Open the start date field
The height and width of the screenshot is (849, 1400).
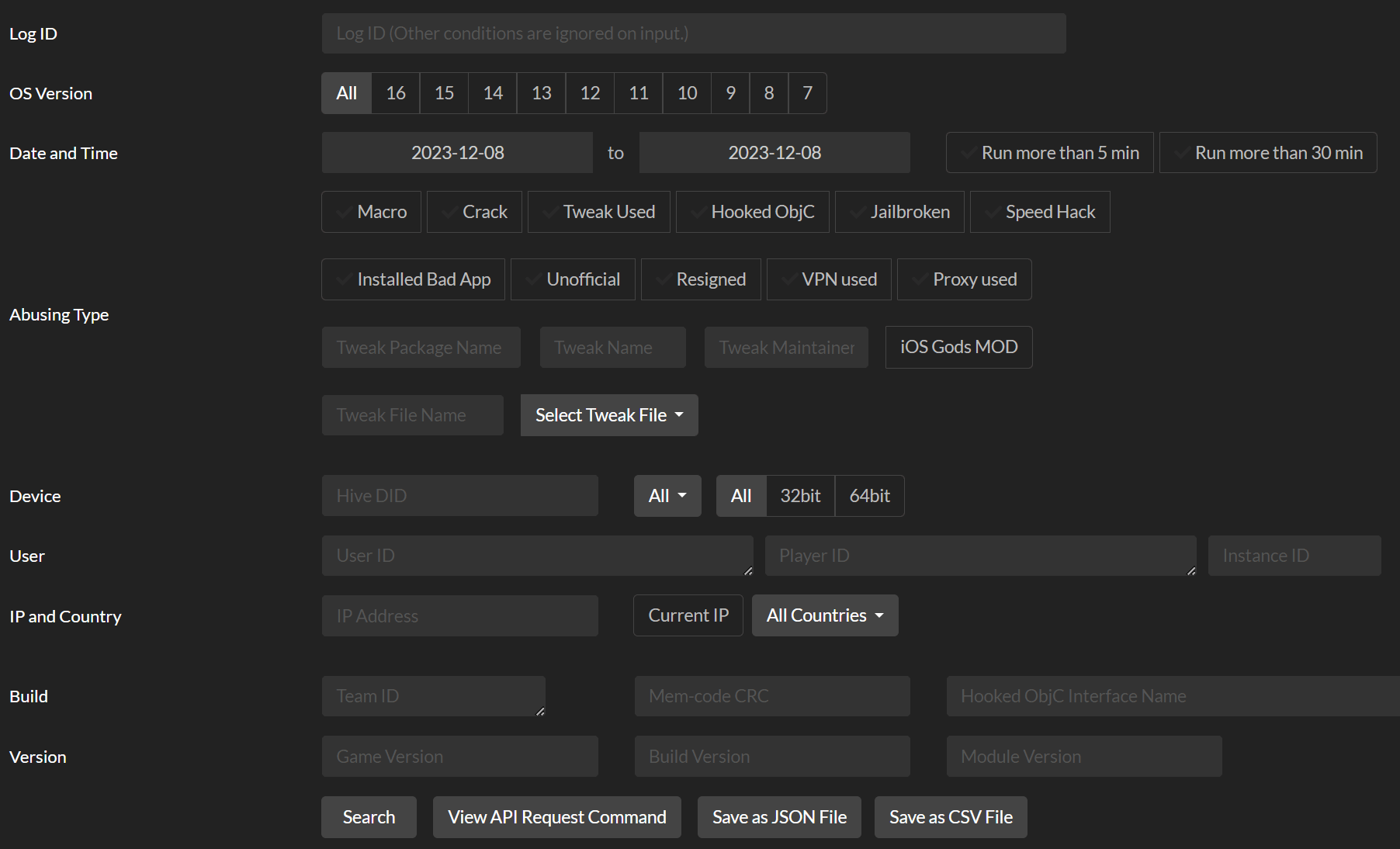coord(457,153)
